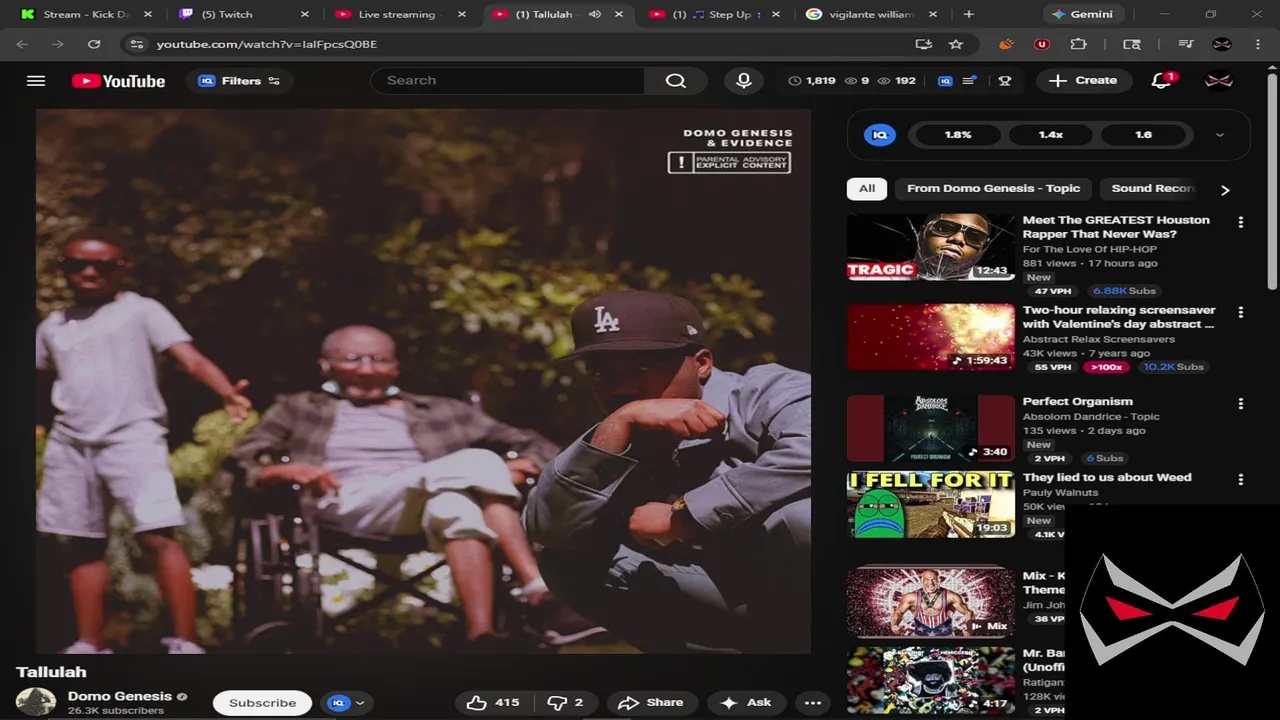Switch to the vigilante william browser tab
This screenshot has width=1280, height=720.
click(x=871, y=14)
